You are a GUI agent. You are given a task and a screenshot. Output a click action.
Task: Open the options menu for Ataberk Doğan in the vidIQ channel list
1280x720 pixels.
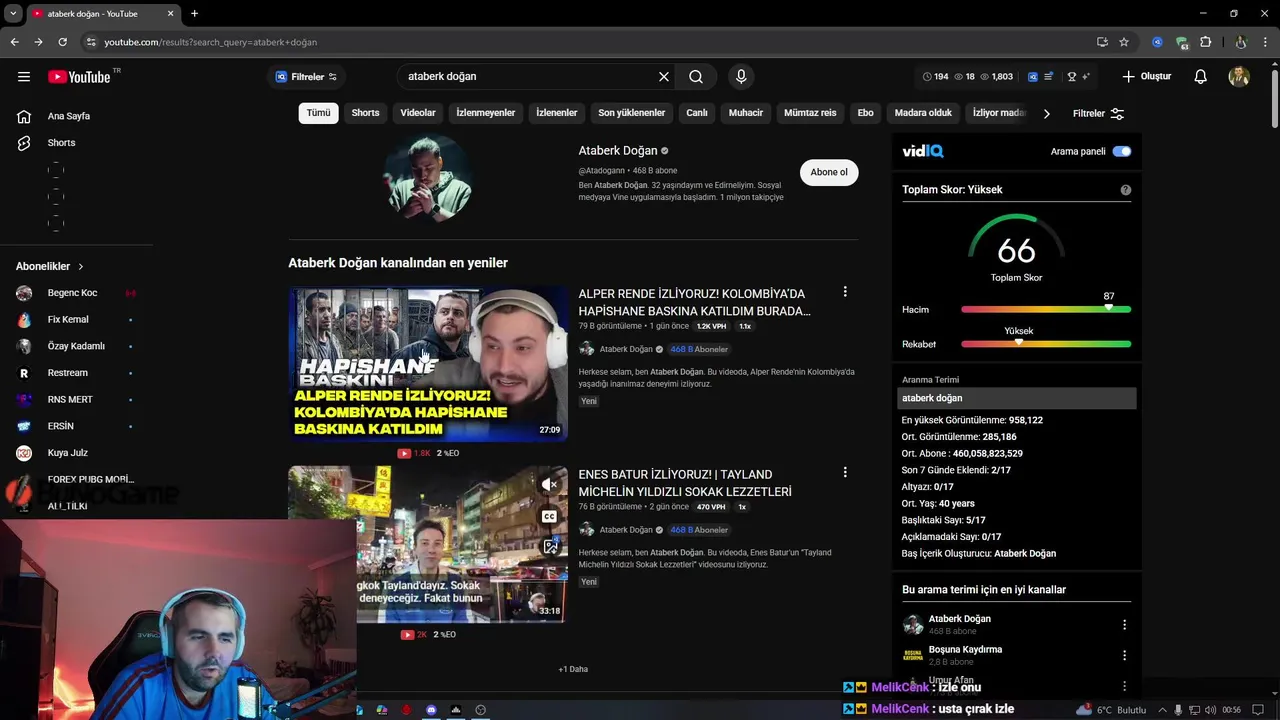(x=1124, y=625)
